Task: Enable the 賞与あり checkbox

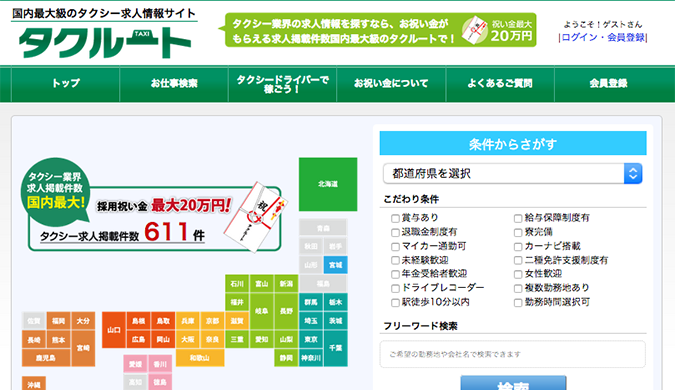Action: 395,218
